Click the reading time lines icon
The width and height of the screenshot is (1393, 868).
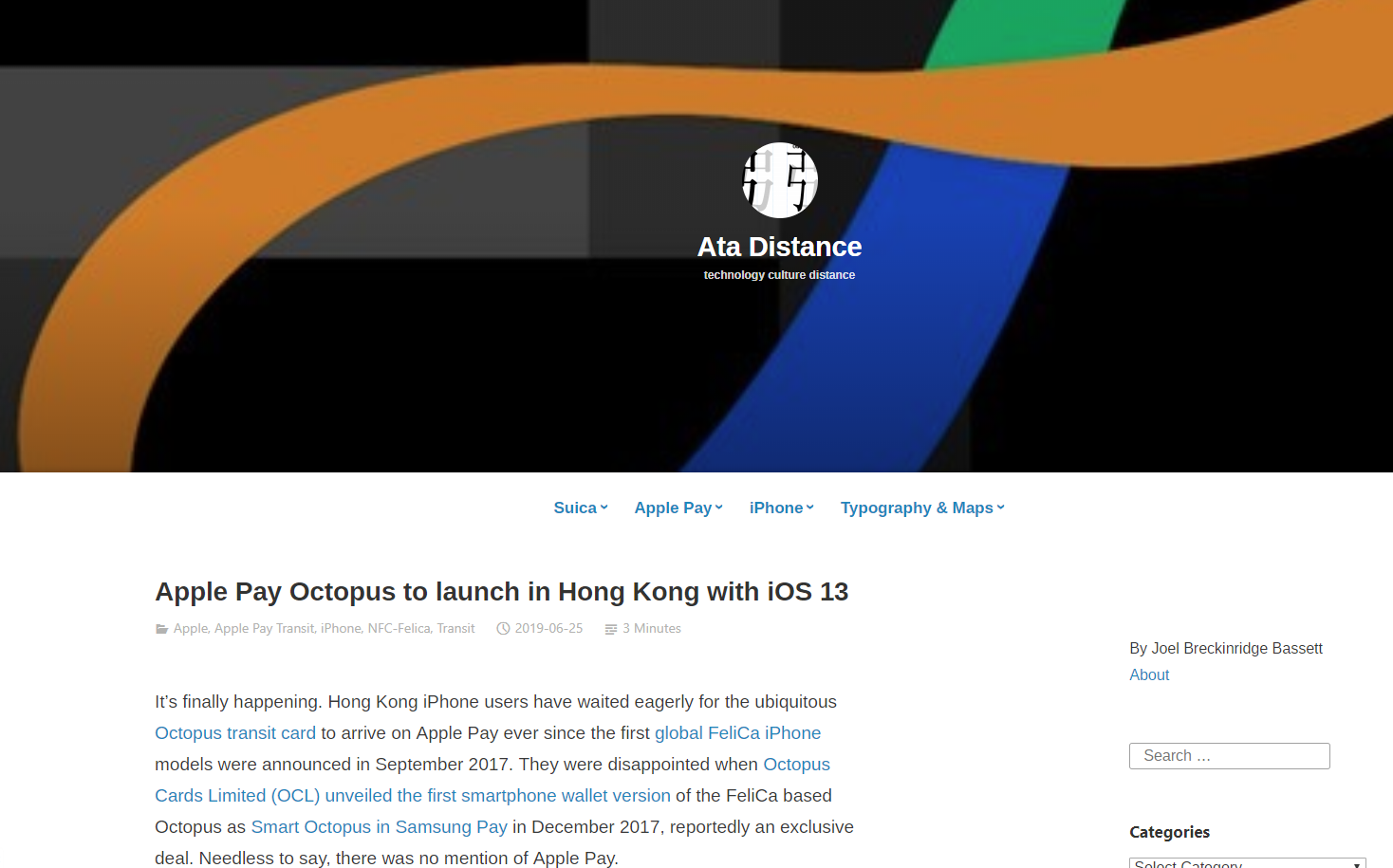pyautogui.click(x=611, y=629)
